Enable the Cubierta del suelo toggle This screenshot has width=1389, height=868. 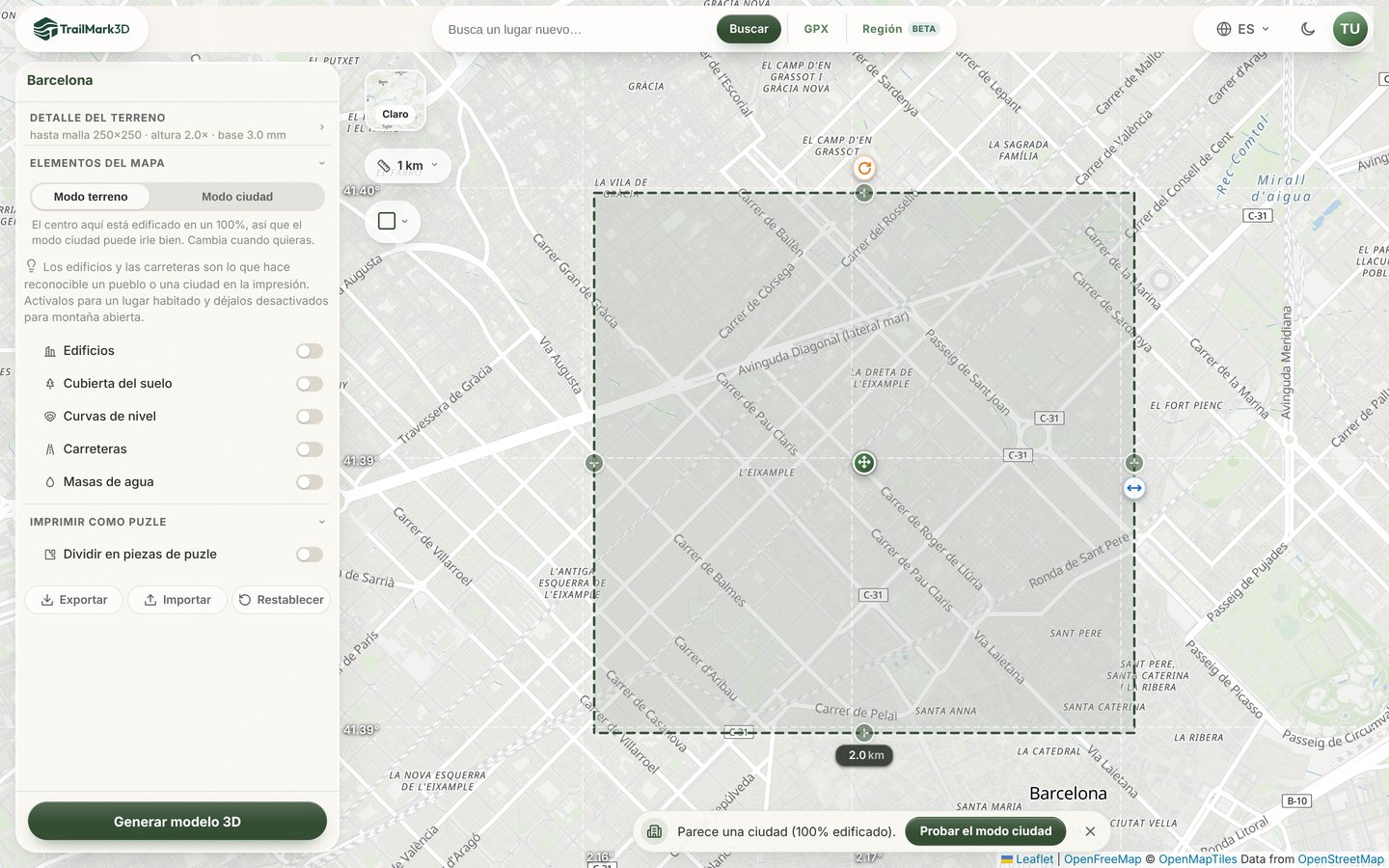310,384
